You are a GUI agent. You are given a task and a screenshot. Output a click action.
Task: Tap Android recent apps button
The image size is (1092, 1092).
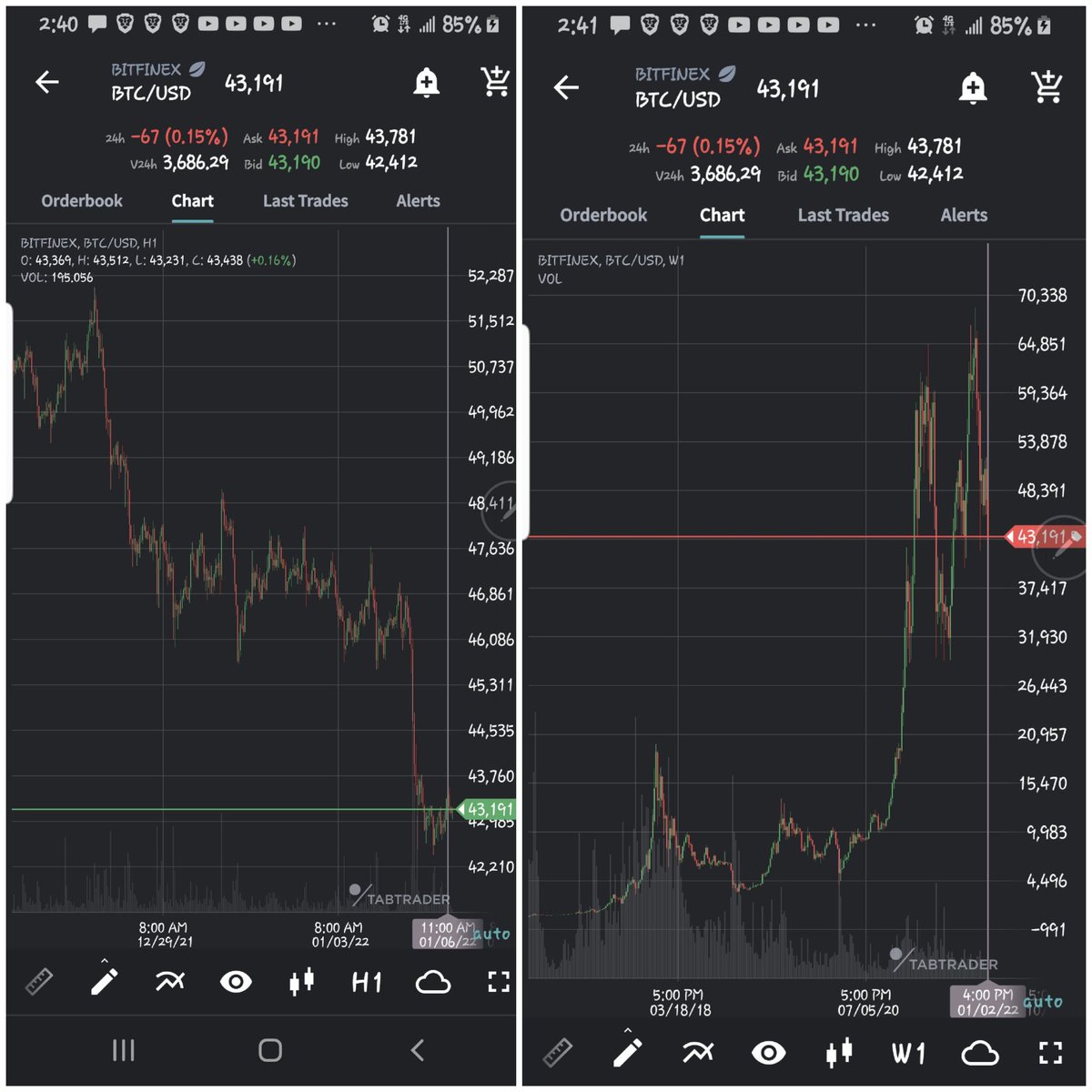click(x=123, y=1050)
